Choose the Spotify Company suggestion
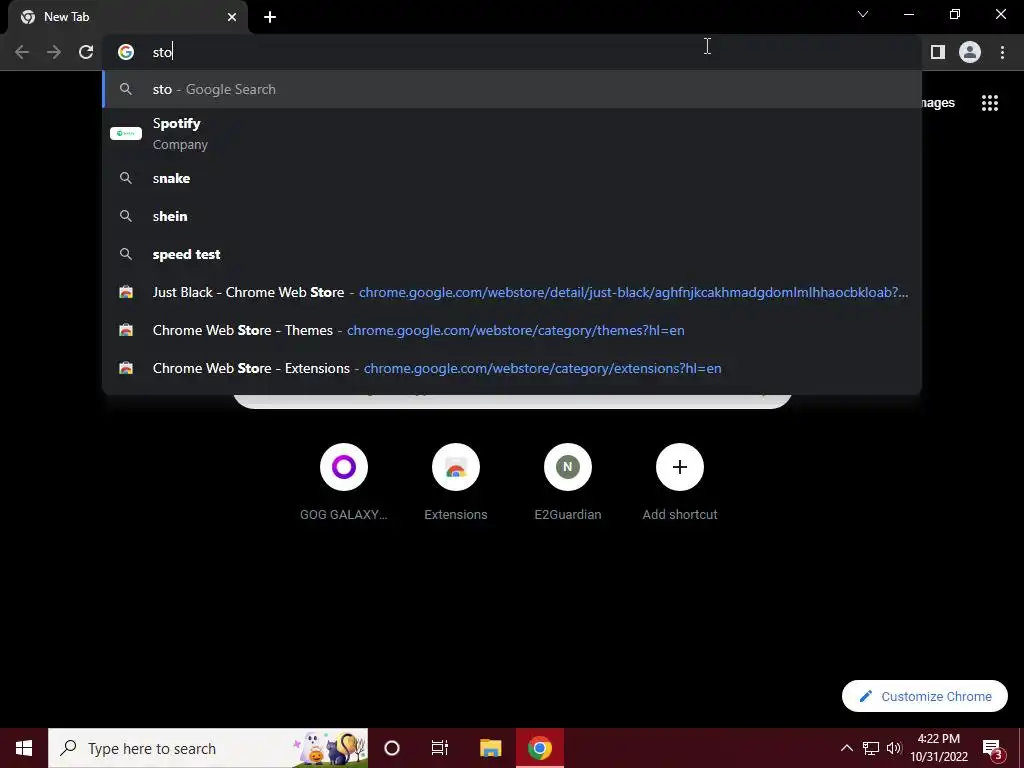This screenshot has width=1024, height=768. [x=512, y=133]
